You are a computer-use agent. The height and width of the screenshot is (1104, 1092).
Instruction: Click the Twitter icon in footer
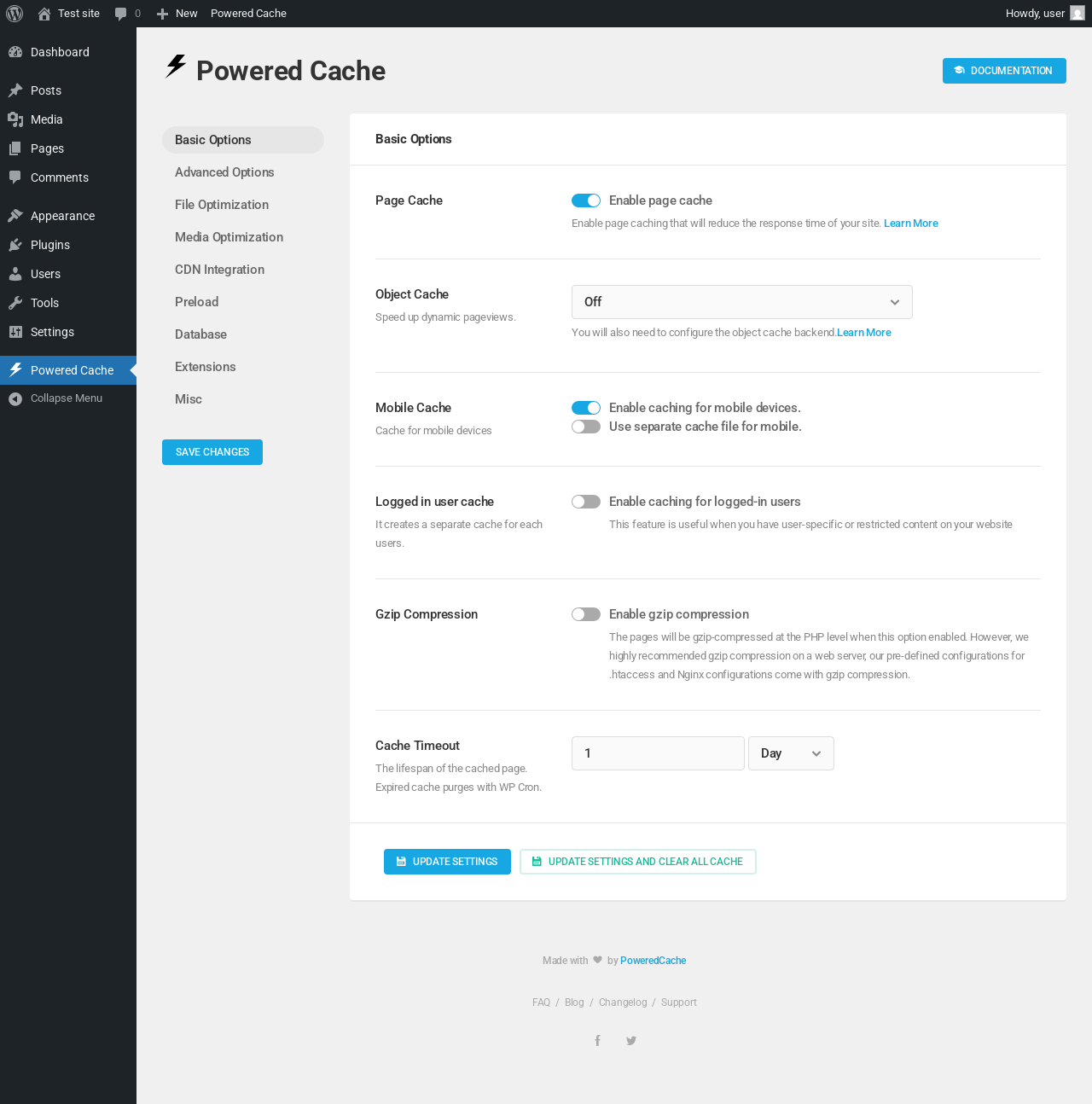pos(631,1041)
